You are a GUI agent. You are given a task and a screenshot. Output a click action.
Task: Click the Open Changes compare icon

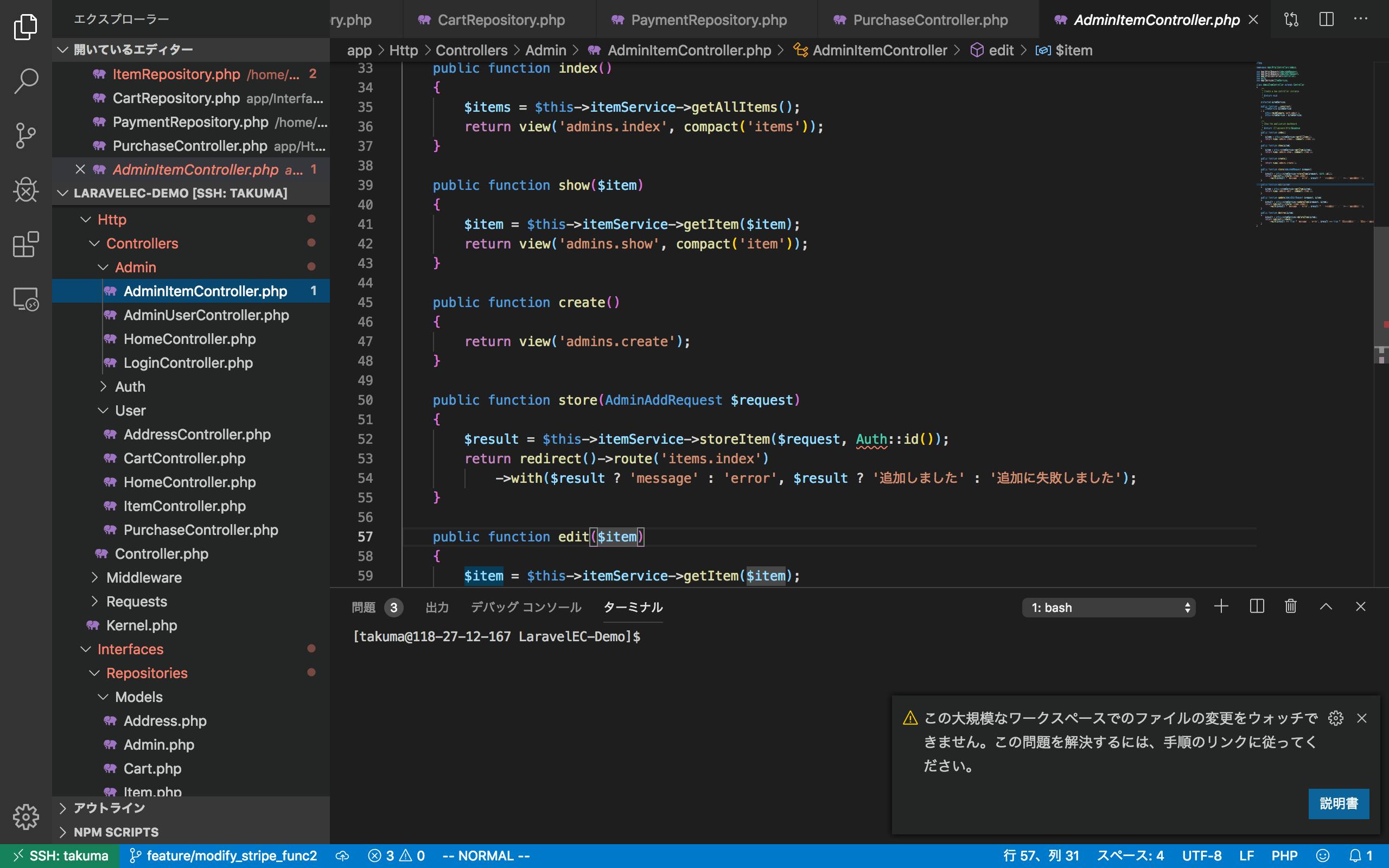(1291, 20)
